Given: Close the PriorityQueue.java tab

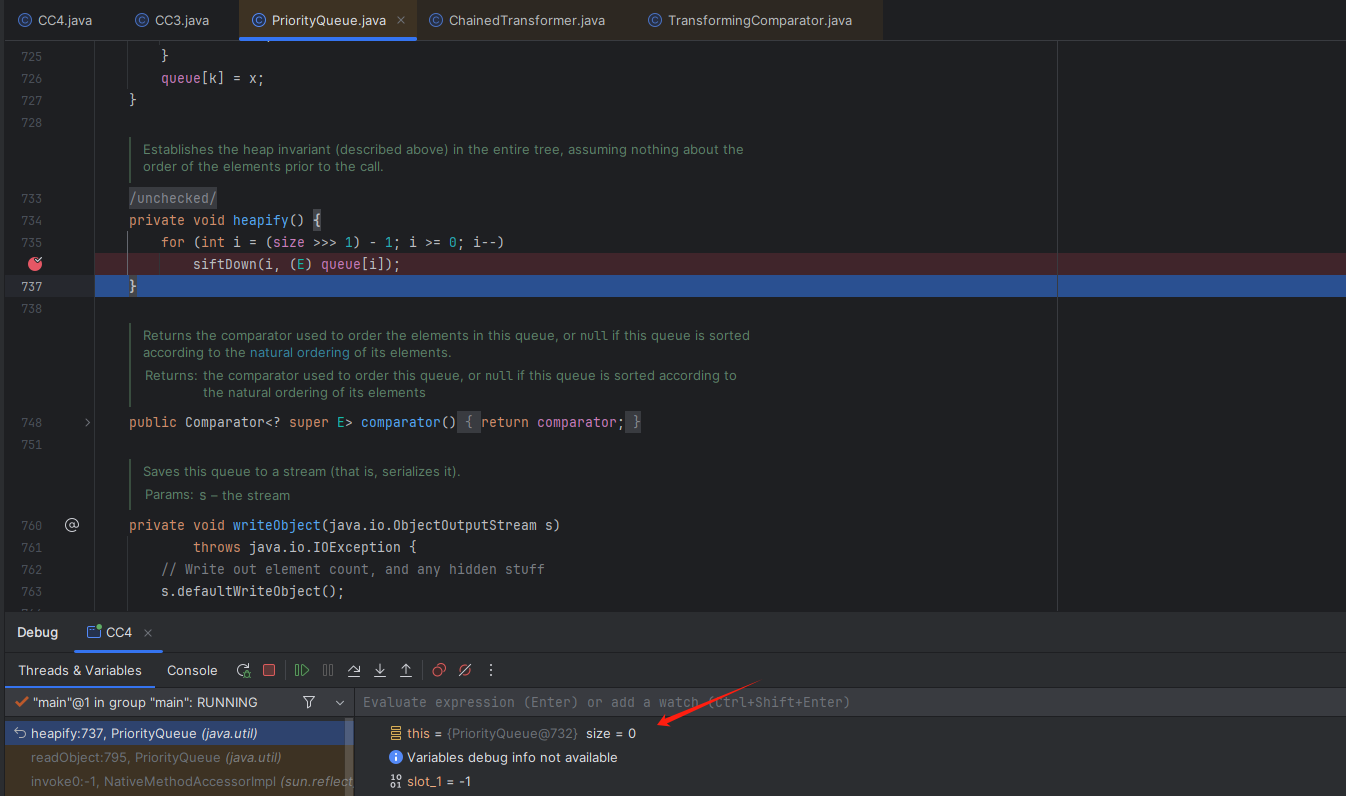Looking at the screenshot, I should (401, 20).
